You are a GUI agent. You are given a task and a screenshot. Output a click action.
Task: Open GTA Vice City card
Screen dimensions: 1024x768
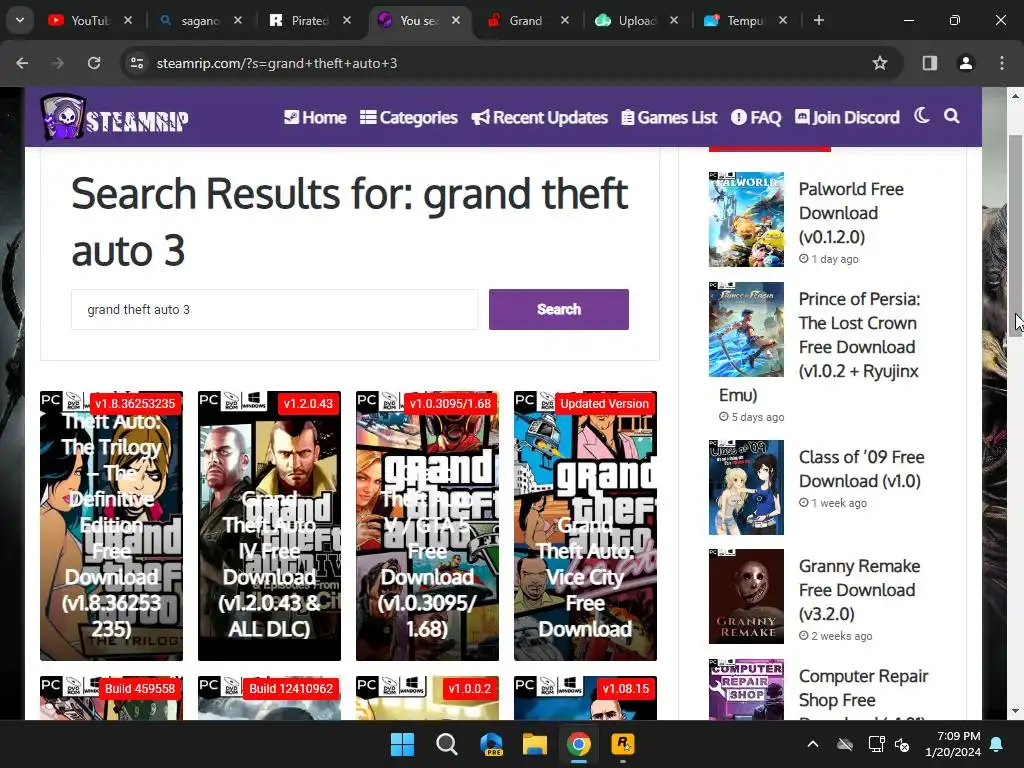coord(586,526)
